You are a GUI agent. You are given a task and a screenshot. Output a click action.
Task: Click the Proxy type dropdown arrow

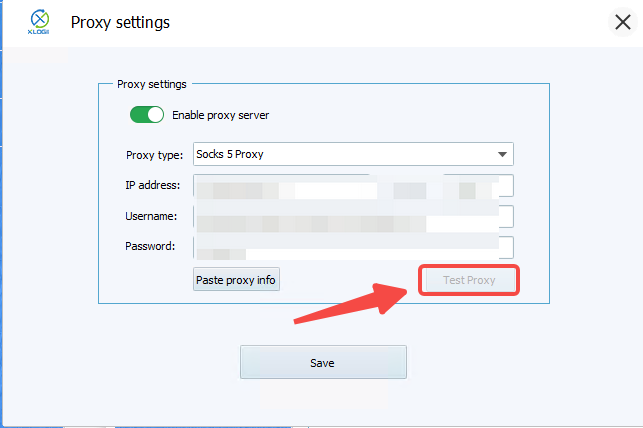pos(502,154)
